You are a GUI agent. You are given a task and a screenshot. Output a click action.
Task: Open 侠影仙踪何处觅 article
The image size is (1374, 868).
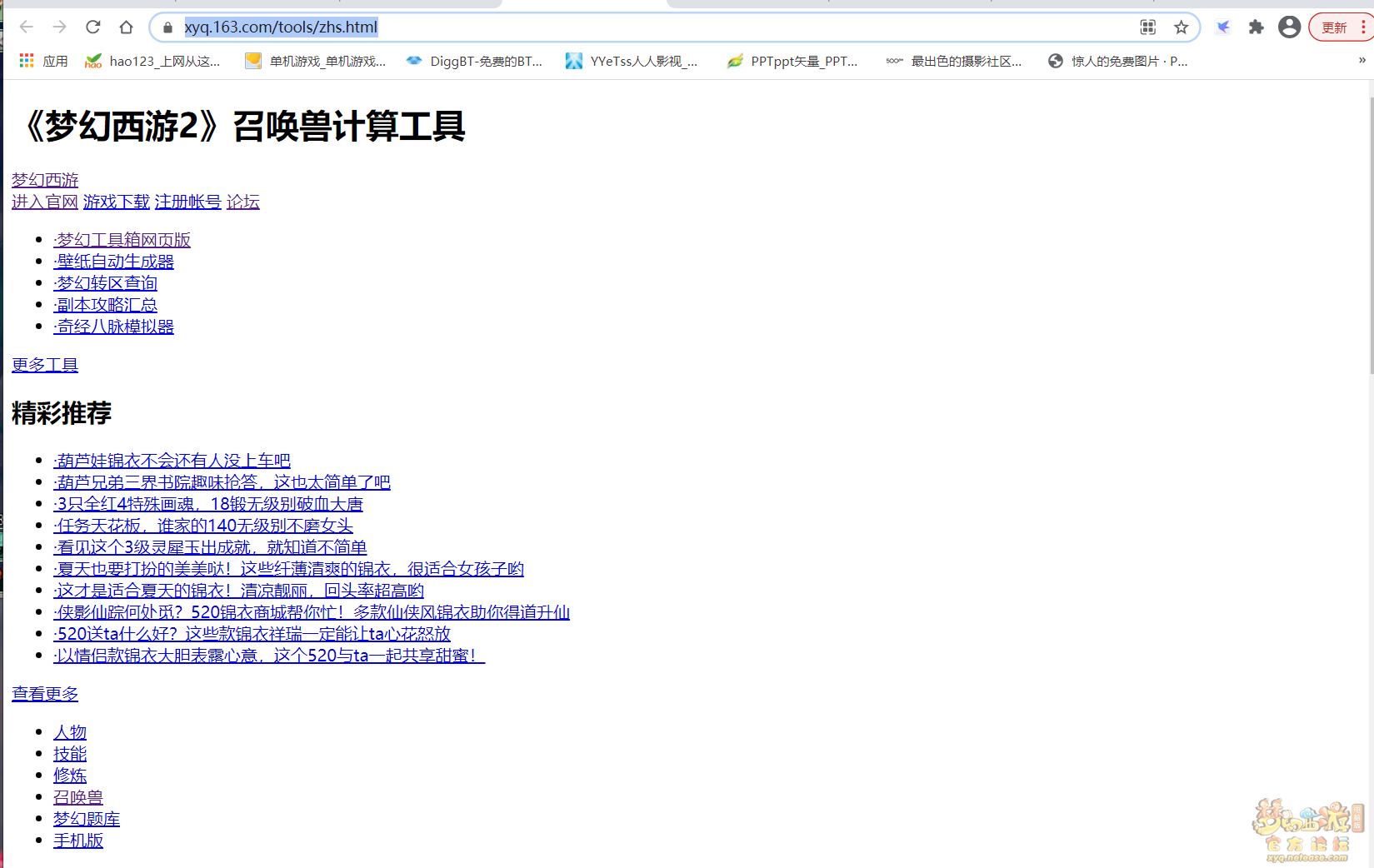(312, 612)
